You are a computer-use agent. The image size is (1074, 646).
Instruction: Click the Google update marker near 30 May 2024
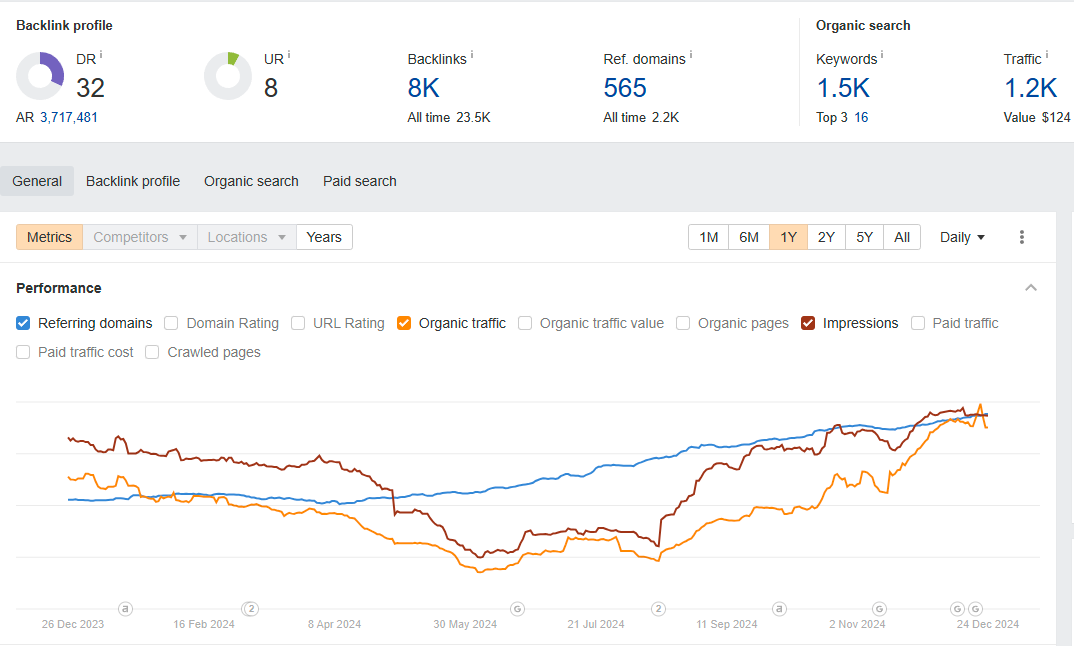point(517,608)
